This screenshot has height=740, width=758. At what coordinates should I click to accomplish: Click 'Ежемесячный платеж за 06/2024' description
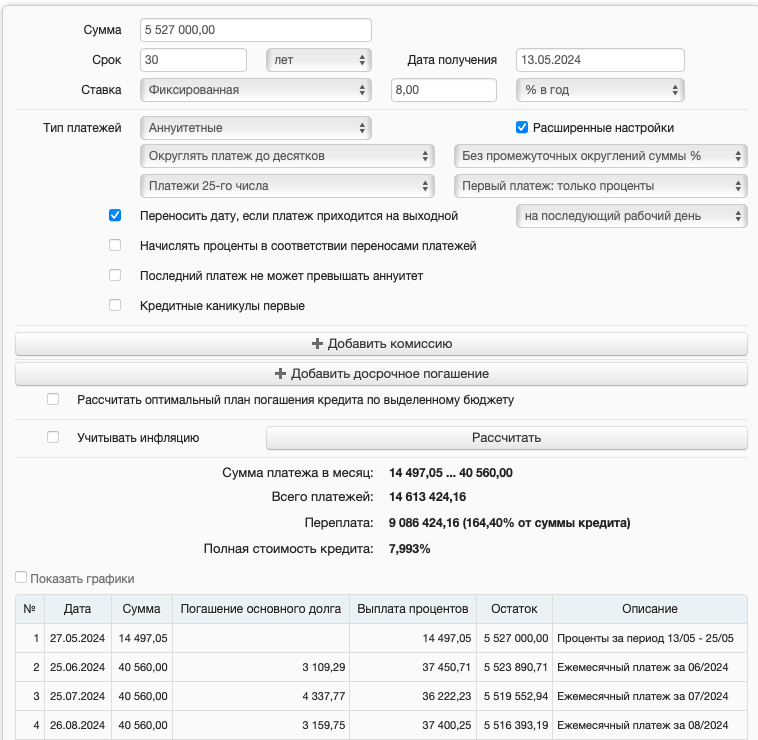[642, 667]
